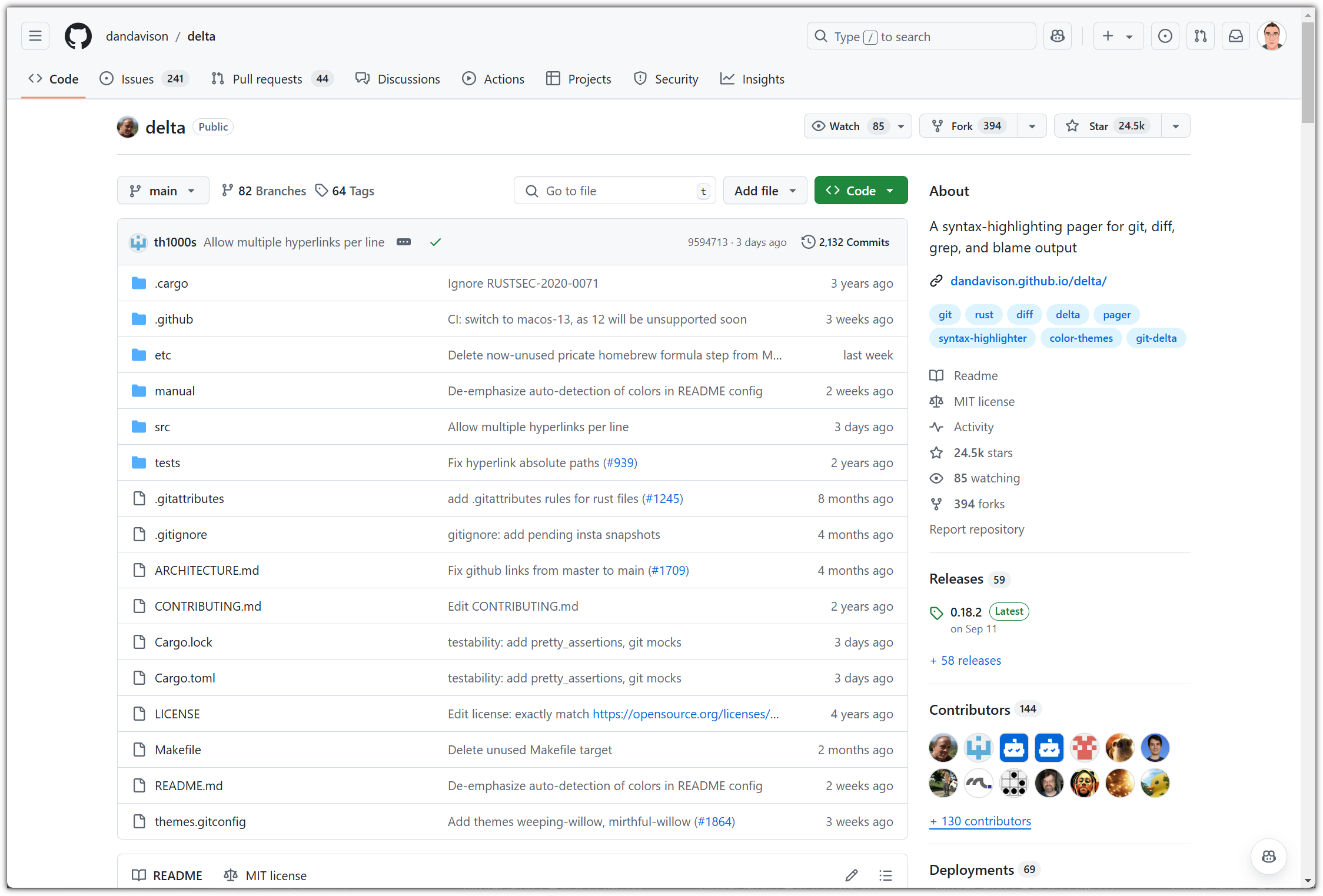This screenshot has height=896, width=1323.
Task: Open Copilot chat icon in header
Action: [1058, 36]
